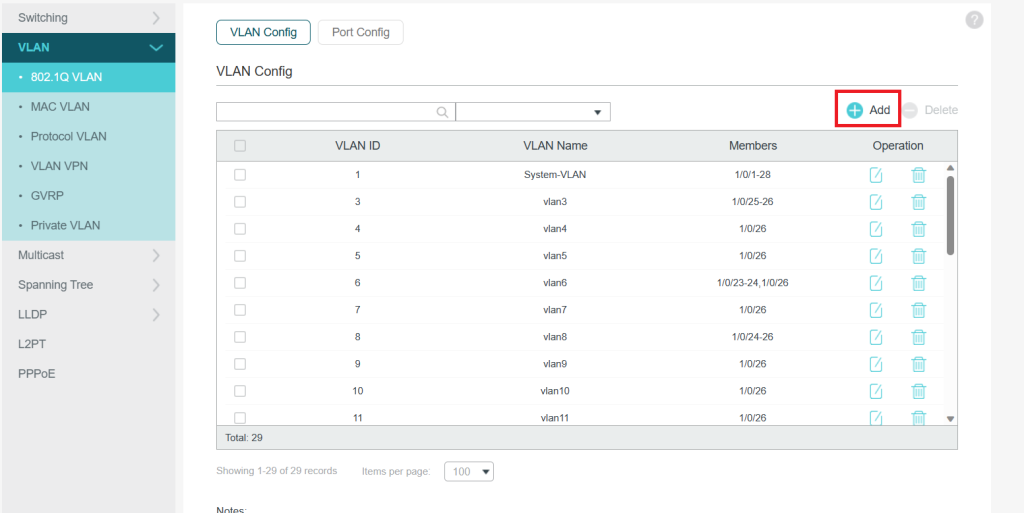Viewport: 1024px width, 513px height.
Task: Click trash icon for vlan7
Action: point(918,310)
